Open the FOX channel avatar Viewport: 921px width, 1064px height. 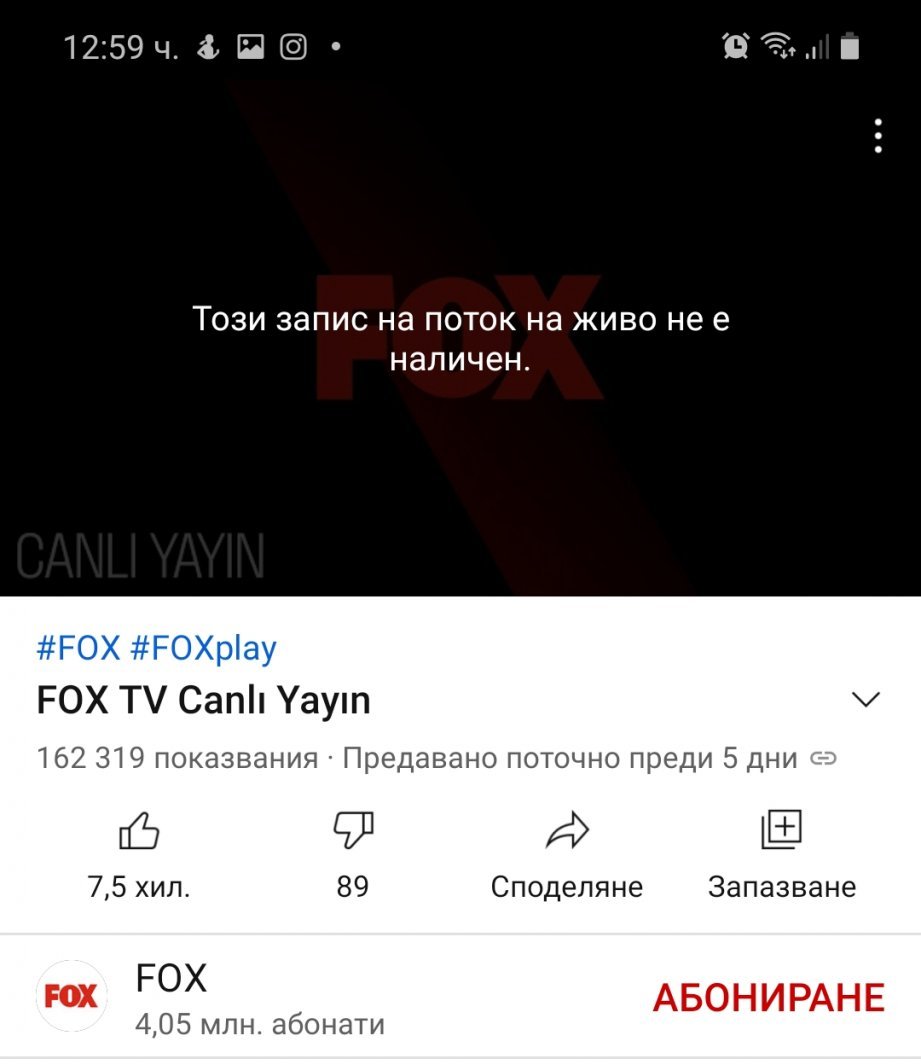[71, 996]
